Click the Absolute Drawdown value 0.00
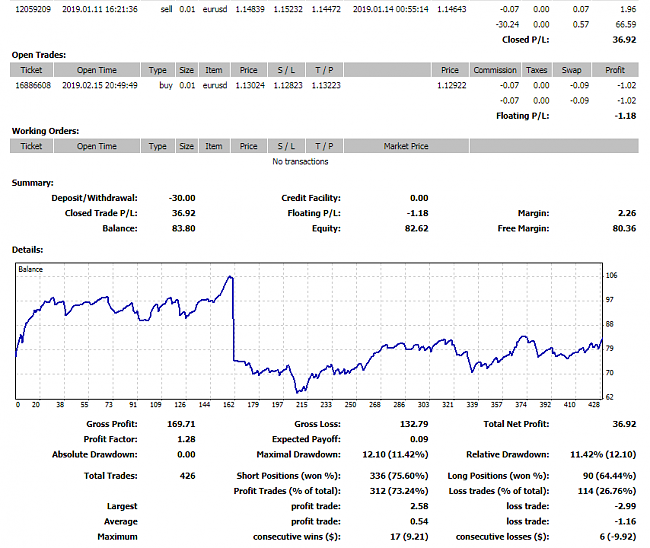 tap(186, 455)
